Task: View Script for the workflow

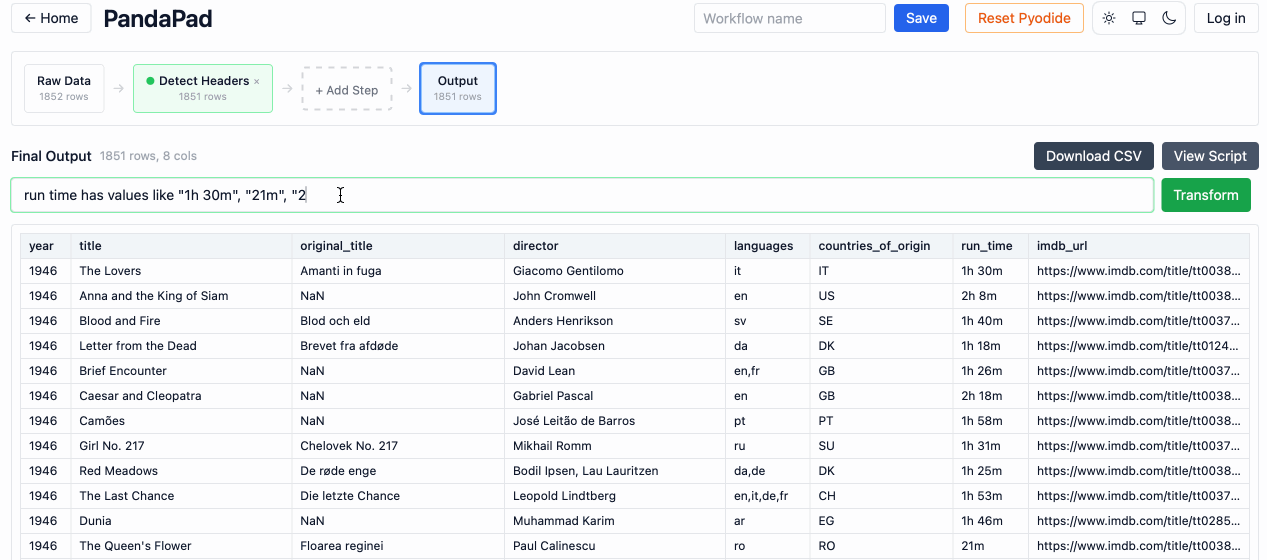Action: (1209, 156)
